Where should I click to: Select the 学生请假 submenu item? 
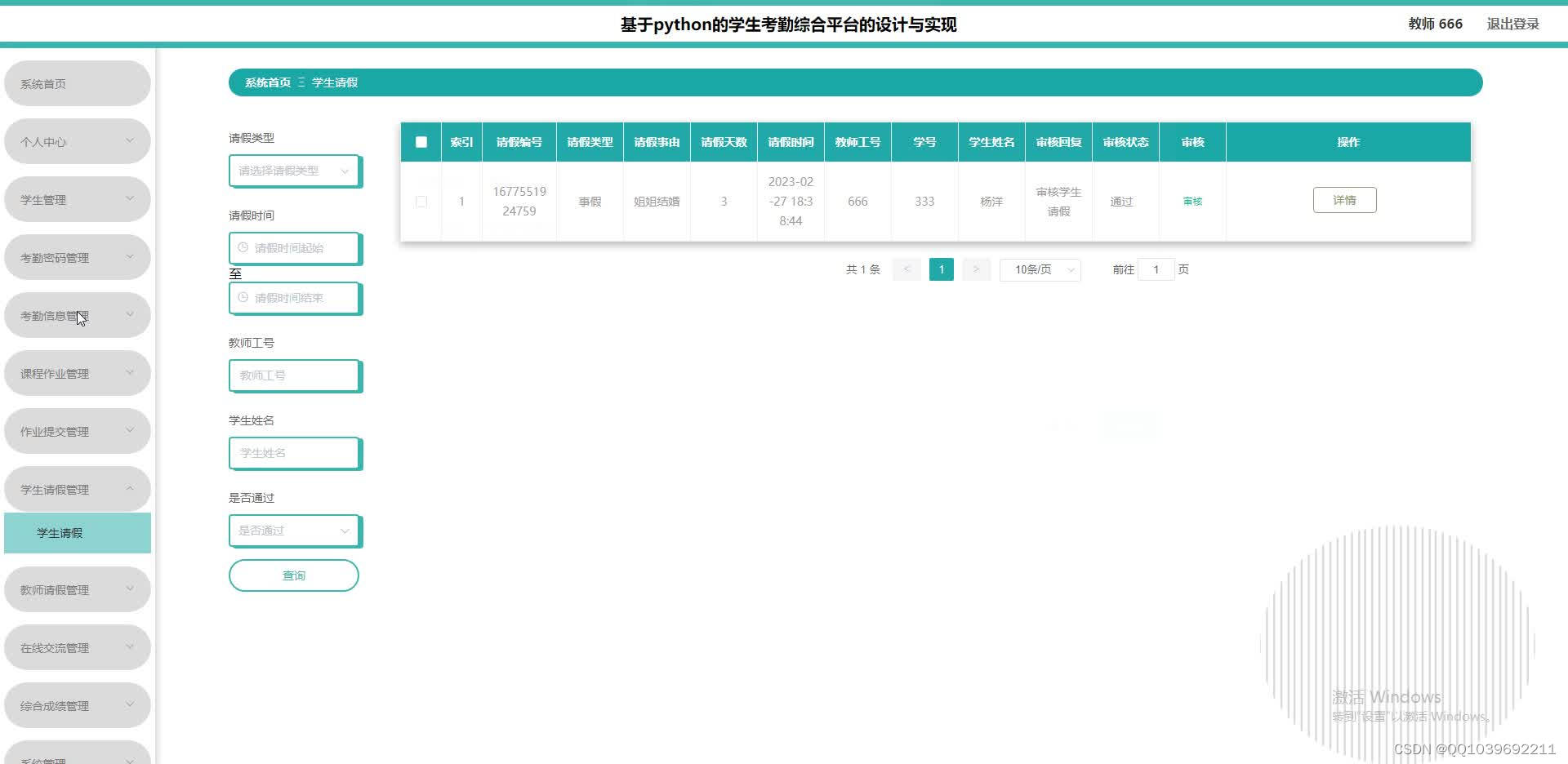[x=78, y=533]
